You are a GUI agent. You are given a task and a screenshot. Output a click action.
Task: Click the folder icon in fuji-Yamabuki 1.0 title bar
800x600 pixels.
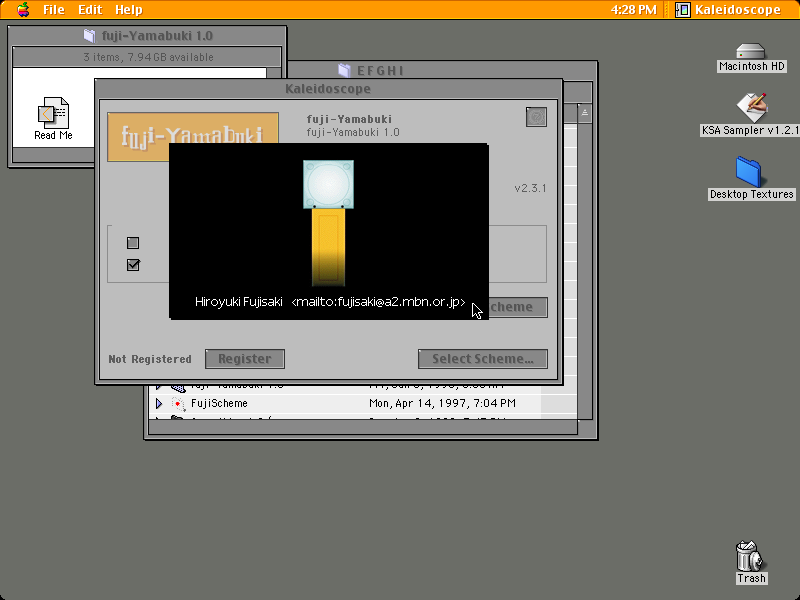tap(90, 35)
